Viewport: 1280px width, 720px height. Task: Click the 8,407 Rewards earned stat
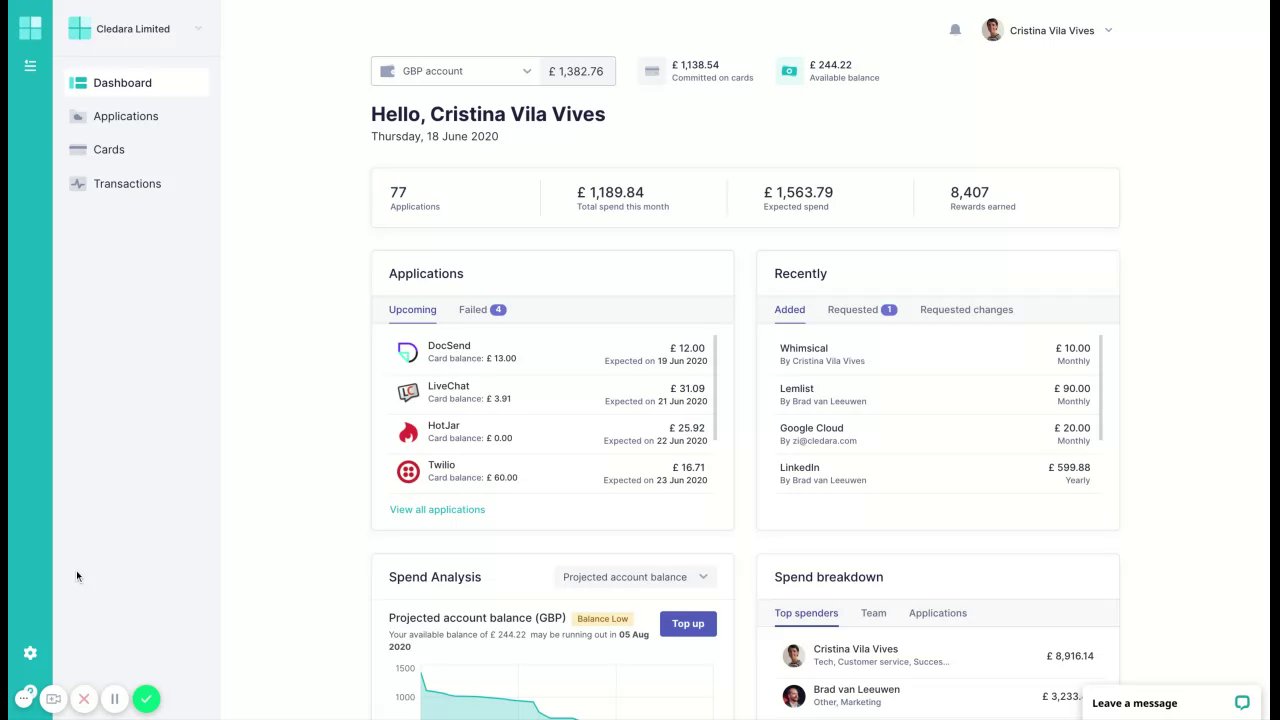[983, 198]
